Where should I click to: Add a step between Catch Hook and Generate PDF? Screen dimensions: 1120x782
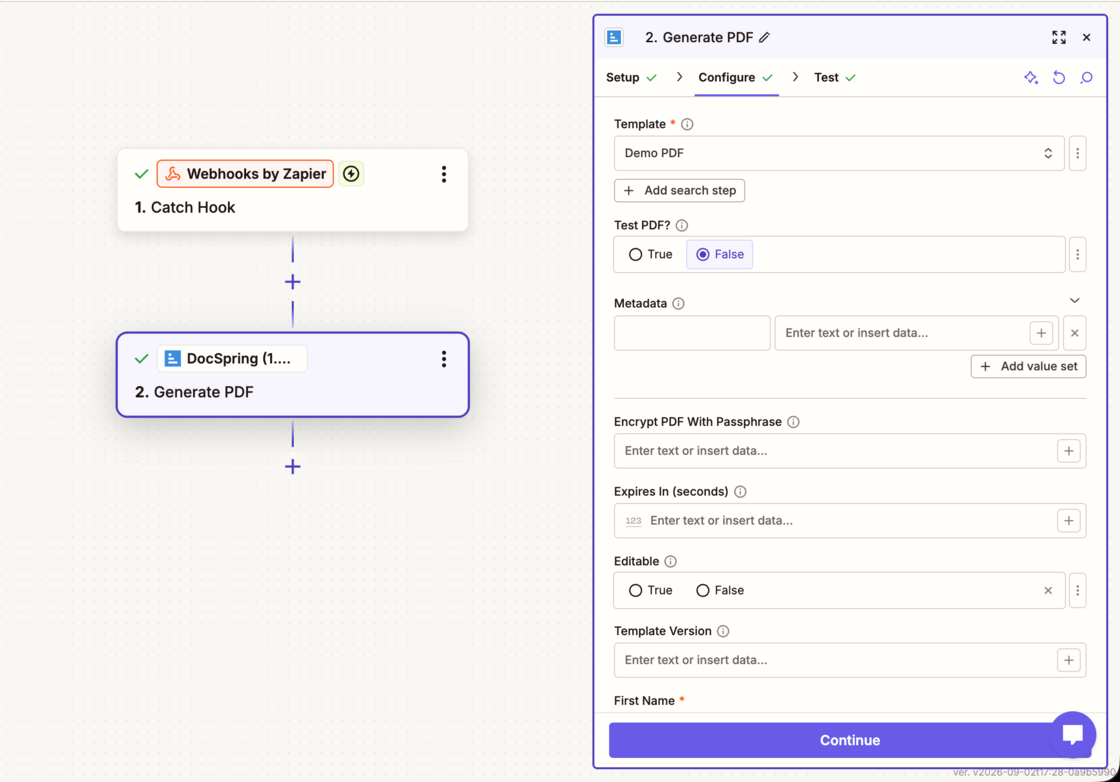293,282
